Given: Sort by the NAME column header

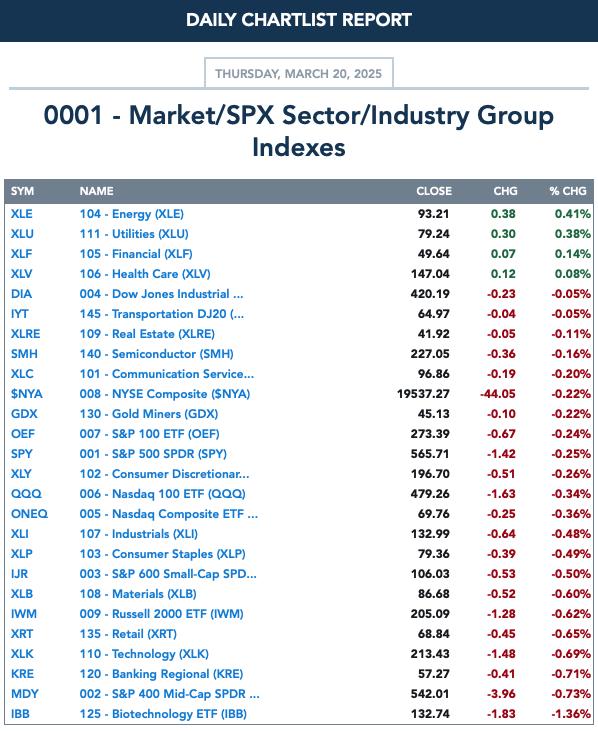Looking at the screenshot, I should click(x=96, y=191).
